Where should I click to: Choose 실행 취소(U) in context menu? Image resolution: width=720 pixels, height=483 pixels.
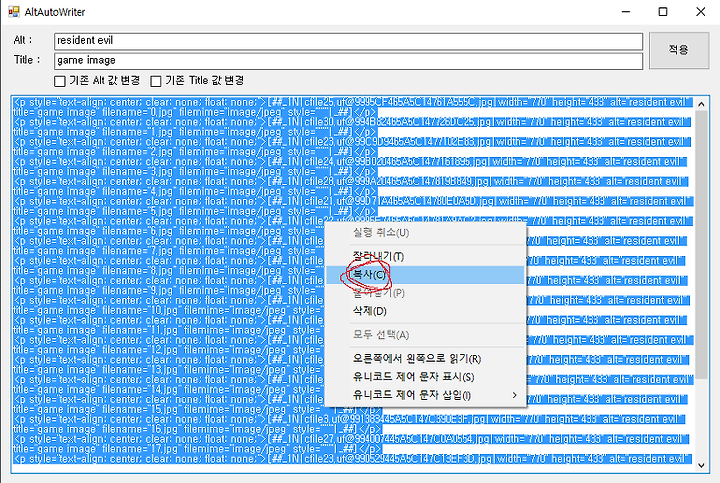425,233
